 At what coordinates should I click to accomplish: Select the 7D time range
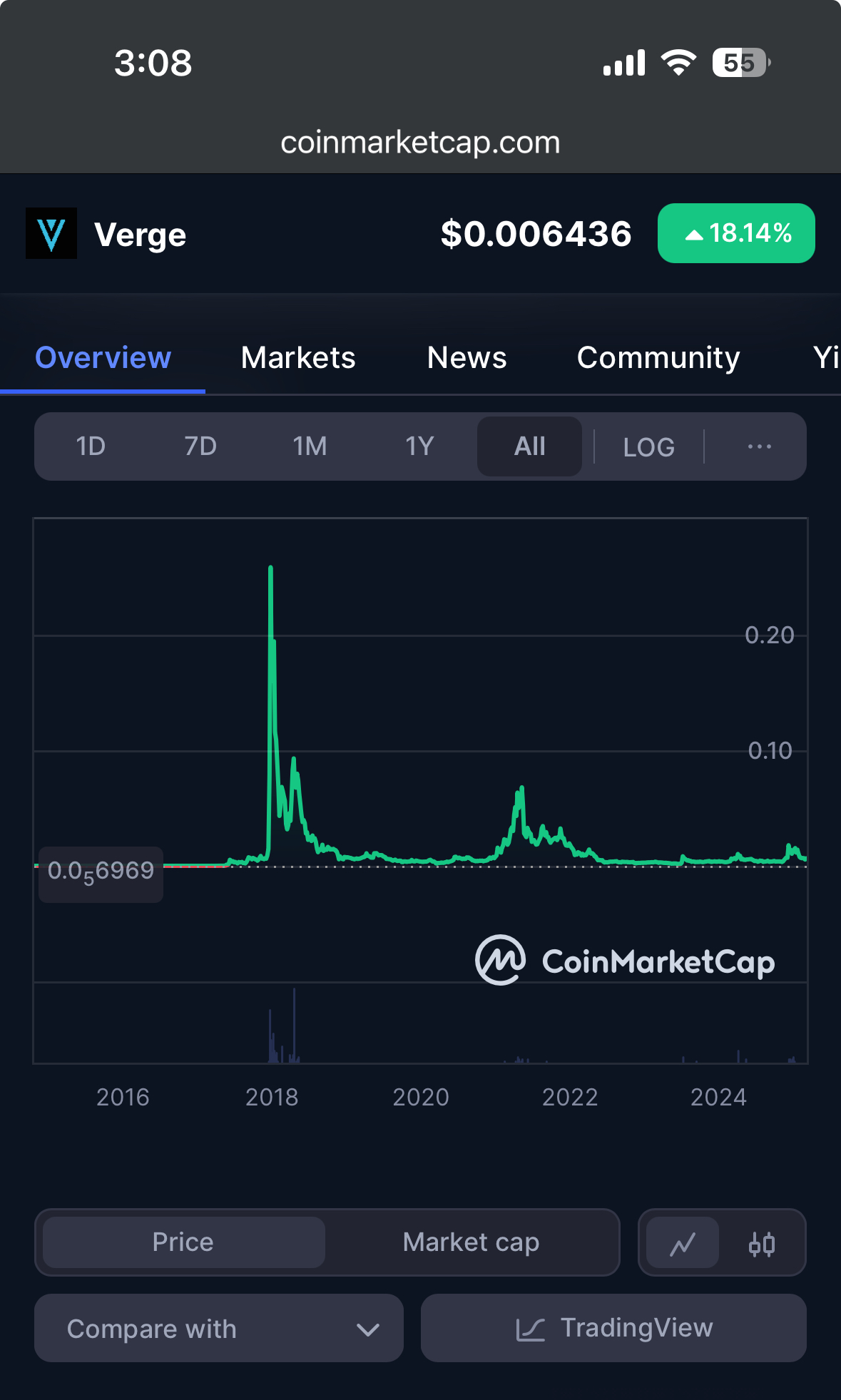(x=200, y=446)
